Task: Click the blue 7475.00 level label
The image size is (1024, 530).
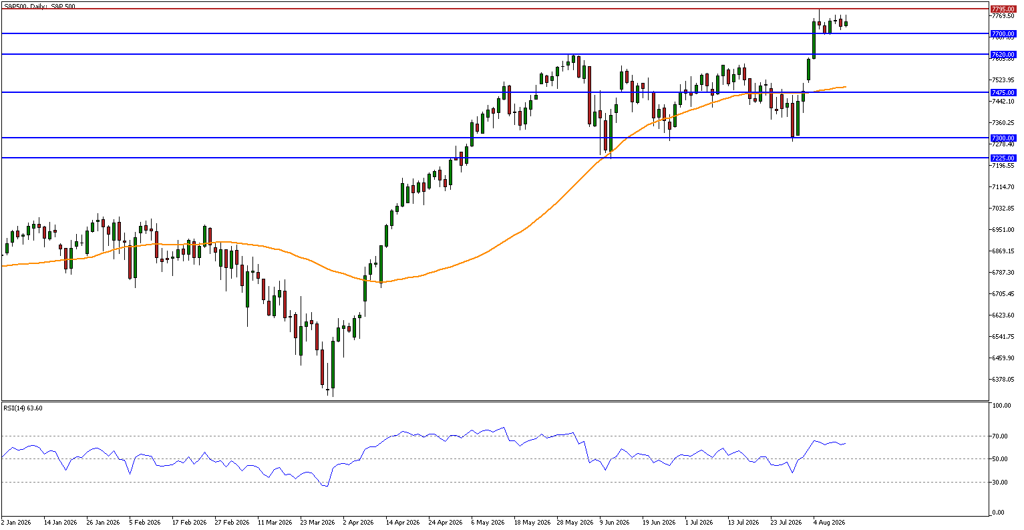Action: 1001,93
